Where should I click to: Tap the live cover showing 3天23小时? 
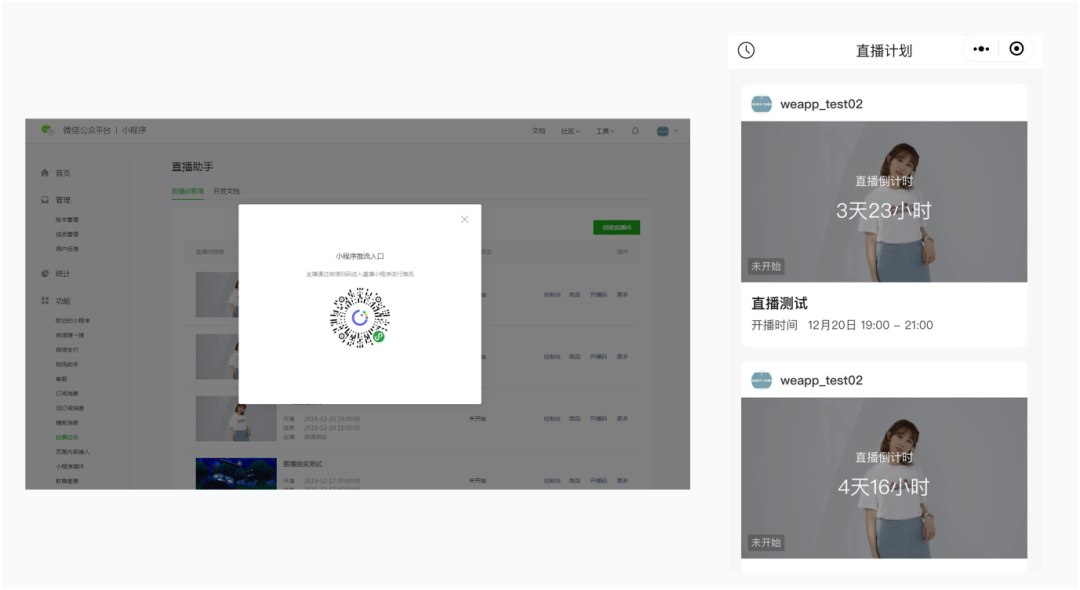point(884,202)
